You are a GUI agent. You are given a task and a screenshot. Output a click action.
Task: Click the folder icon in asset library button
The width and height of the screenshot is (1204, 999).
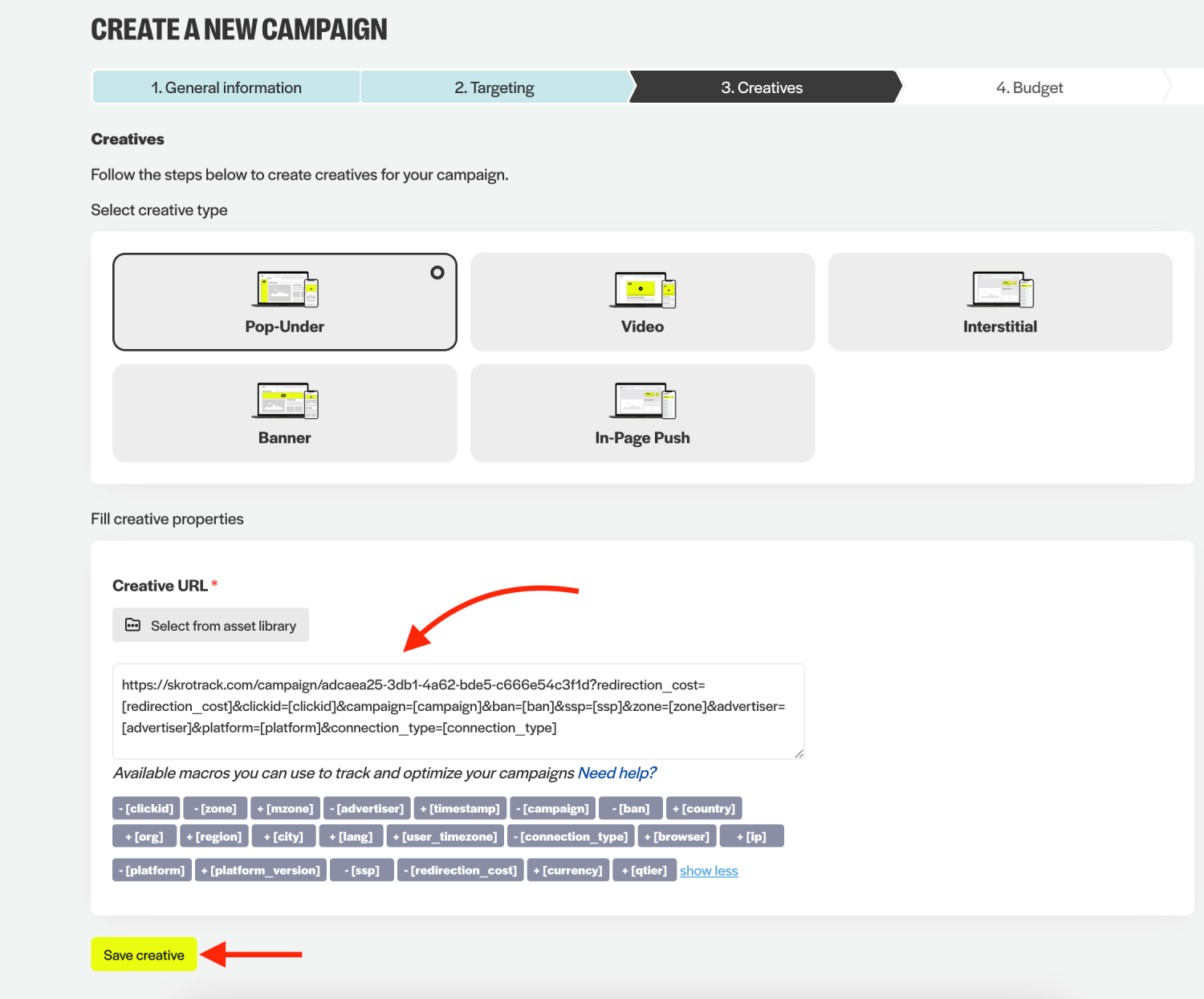coord(133,625)
